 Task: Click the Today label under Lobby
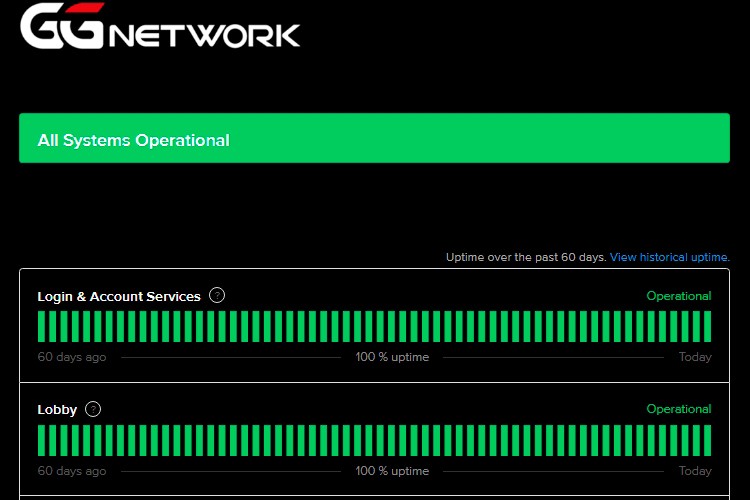(695, 471)
